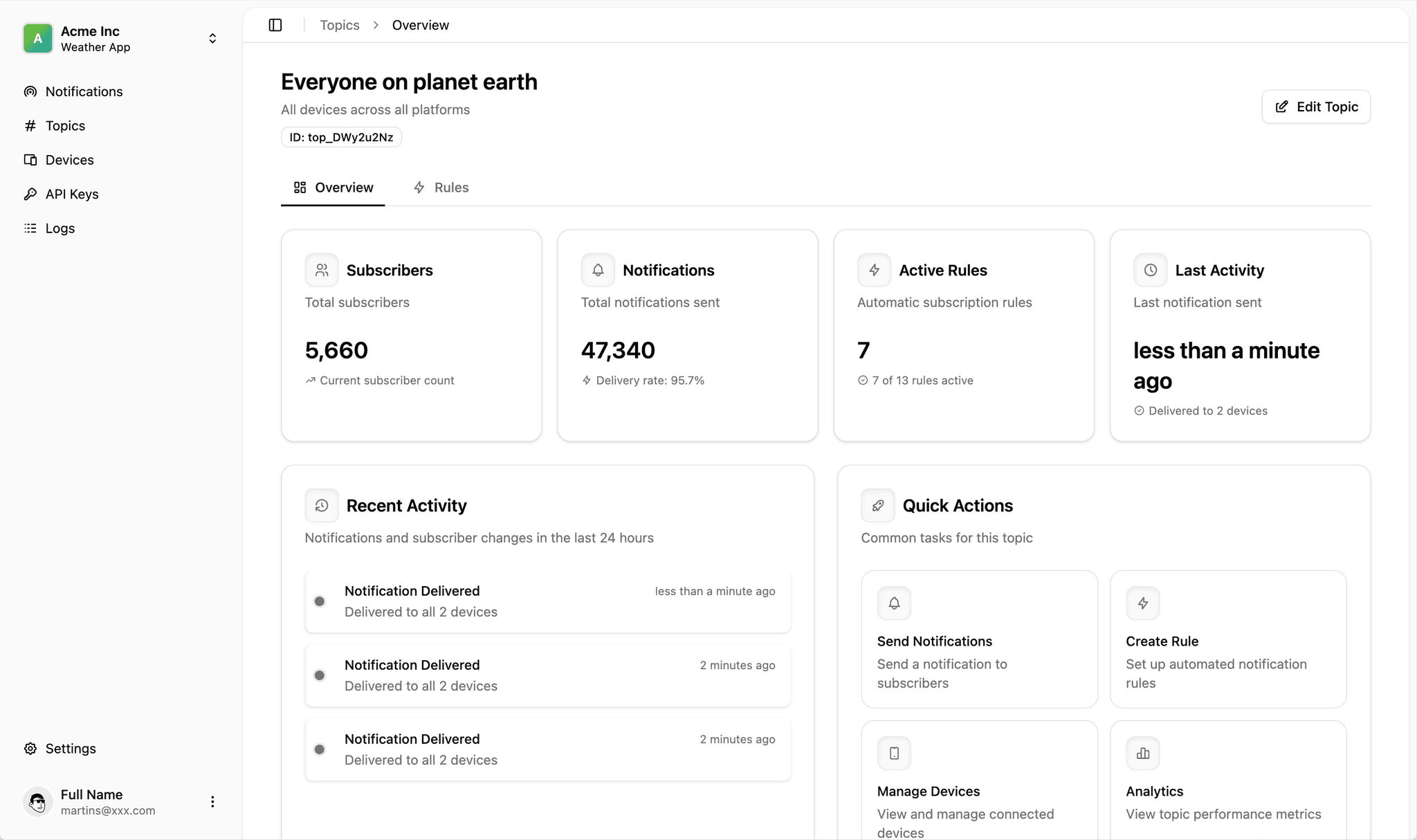This screenshot has width=1417, height=840.
Task: Select Notifications in the sidebar
Action: tap(83, 91)
